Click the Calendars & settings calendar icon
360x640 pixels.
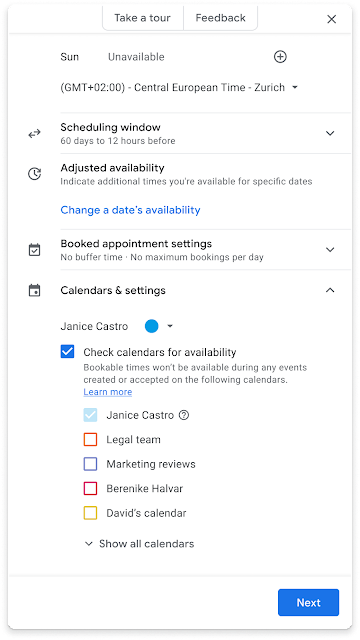pos(35,291)
